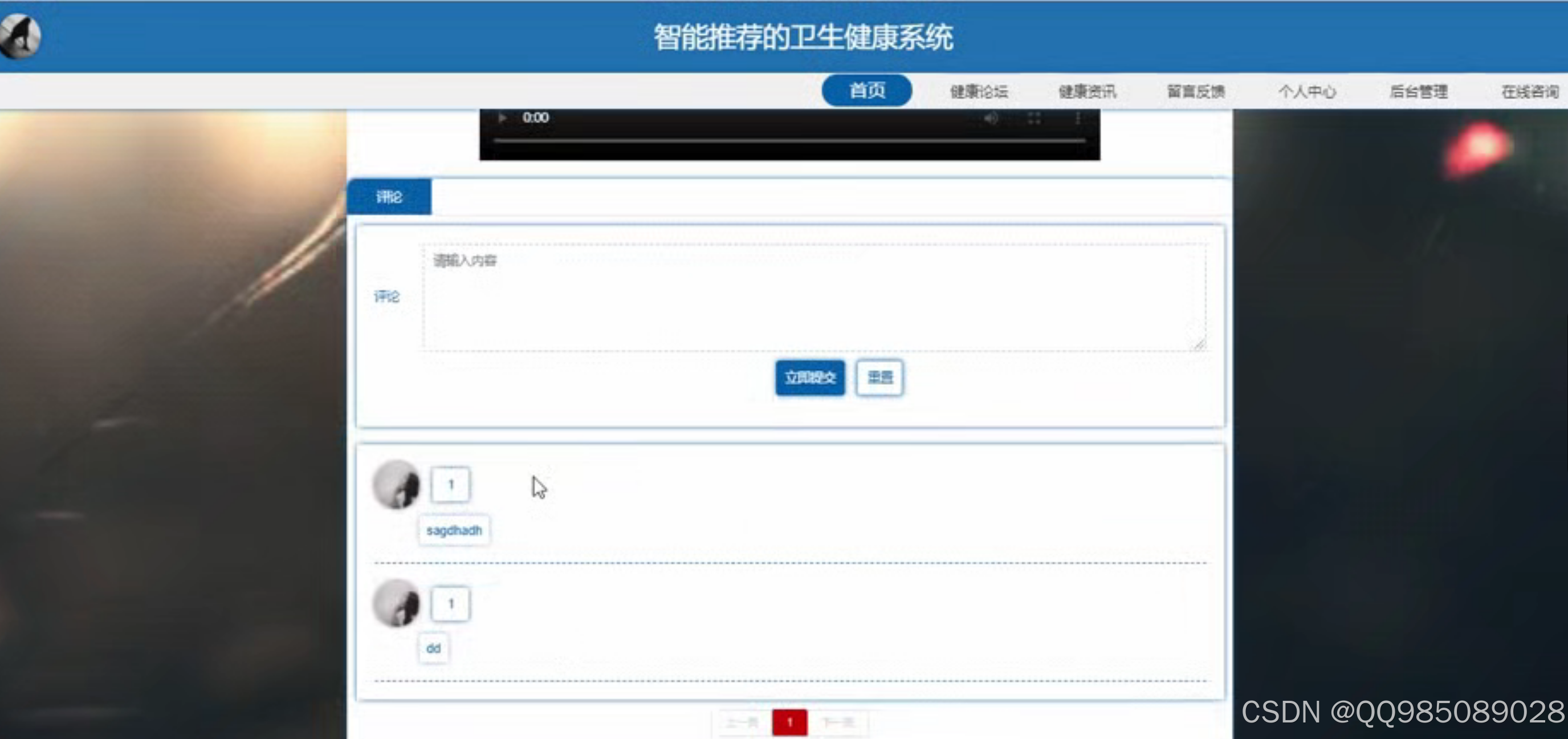Navigate to 留言反馈 feedback page
Viewport: 1568px width, 739px height.
[1195, 91]
